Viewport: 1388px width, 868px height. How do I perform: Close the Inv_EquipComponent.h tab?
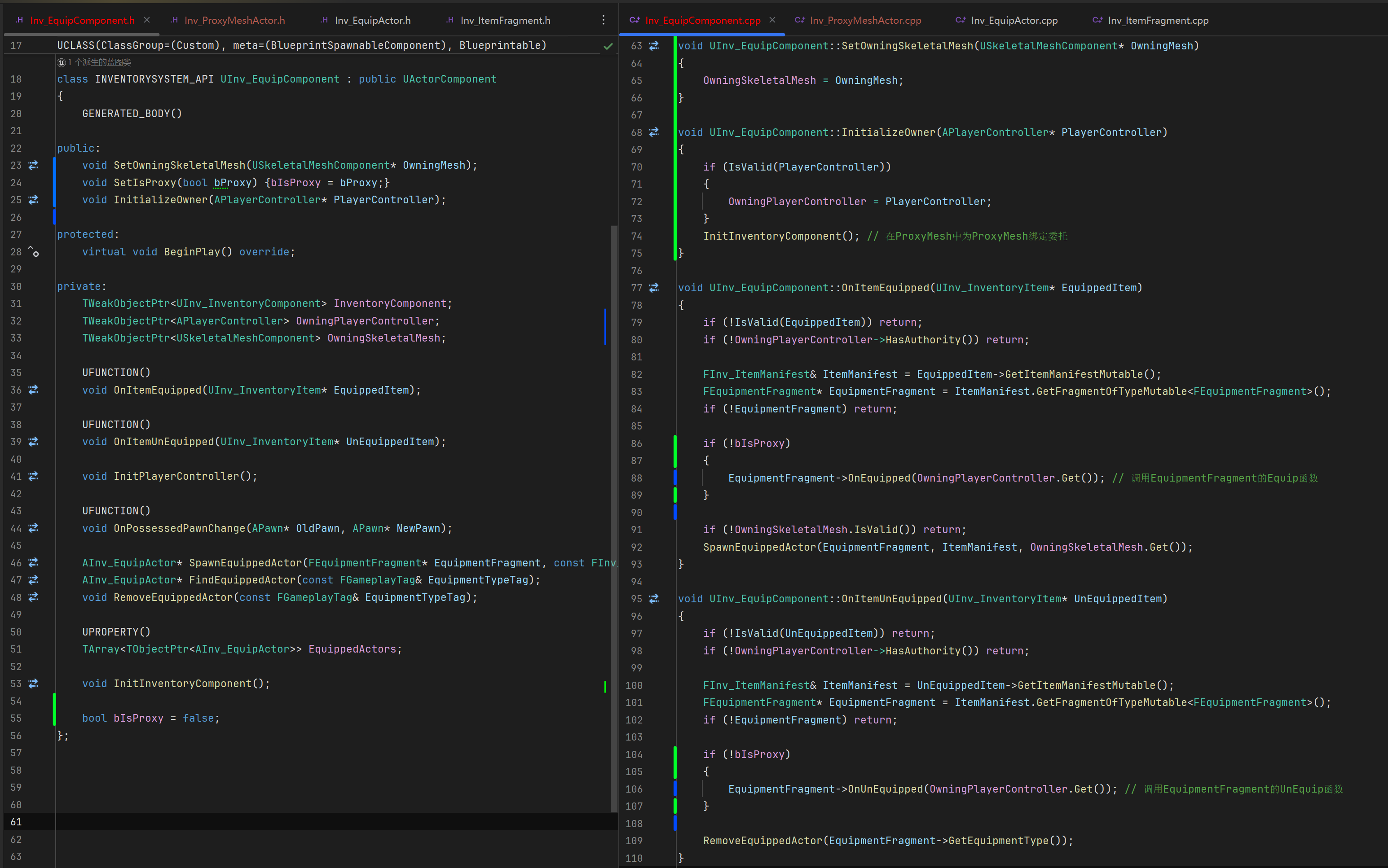[147, 20]
